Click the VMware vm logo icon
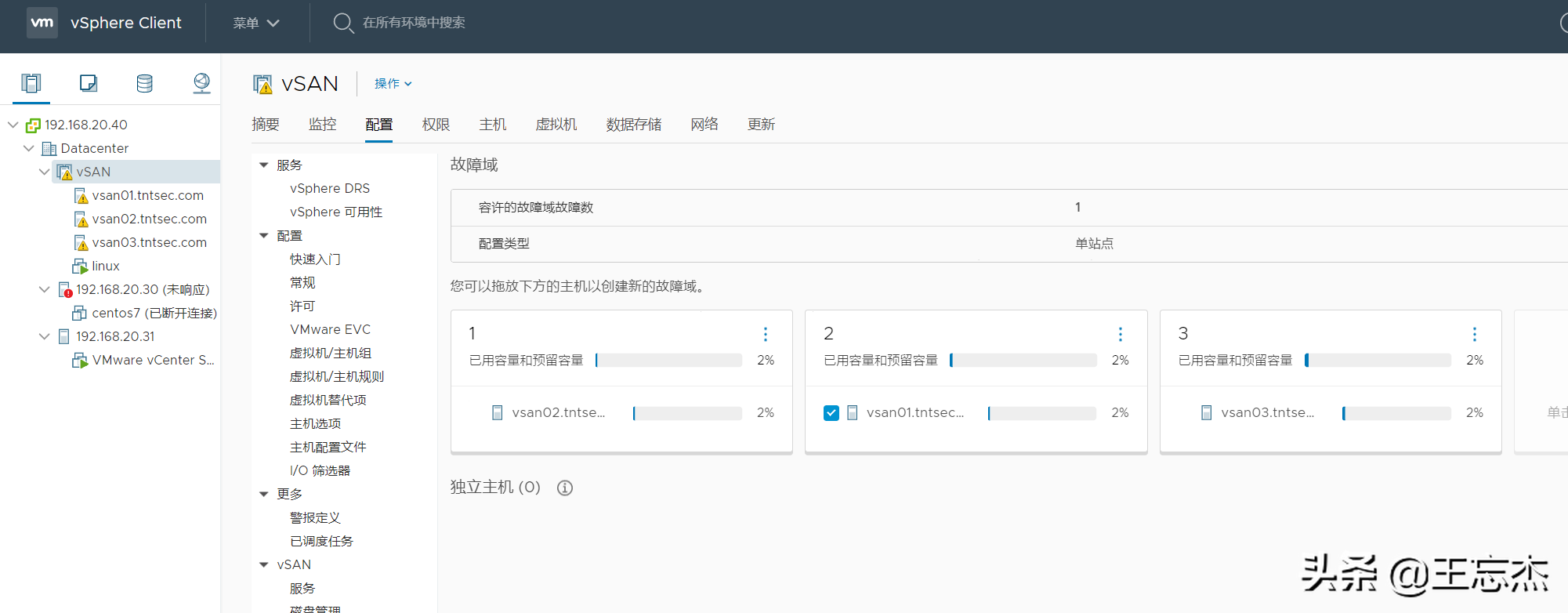Image resolution: width=1568 pixels, height=613 pixels. pyautogui.click(x=42, y=23)
